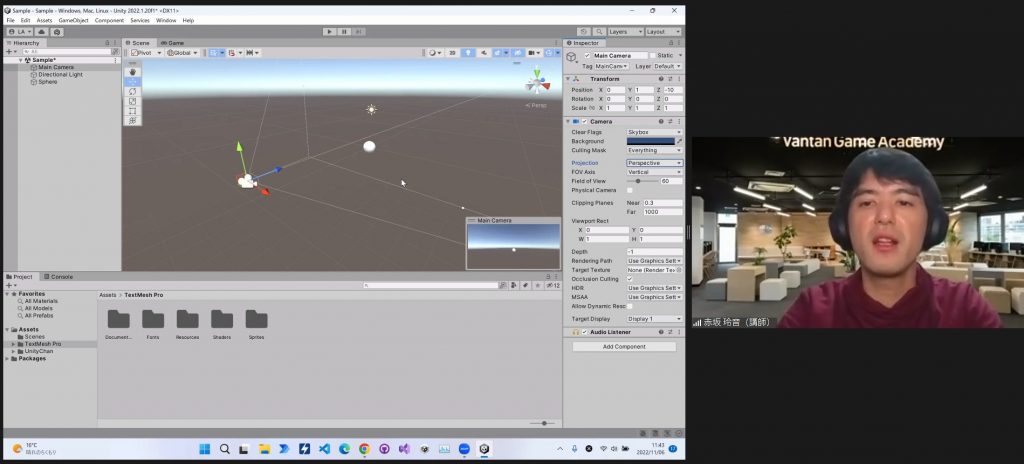
Task: Select the Rect tool in Scene toolbar
Action: point(133,111)
